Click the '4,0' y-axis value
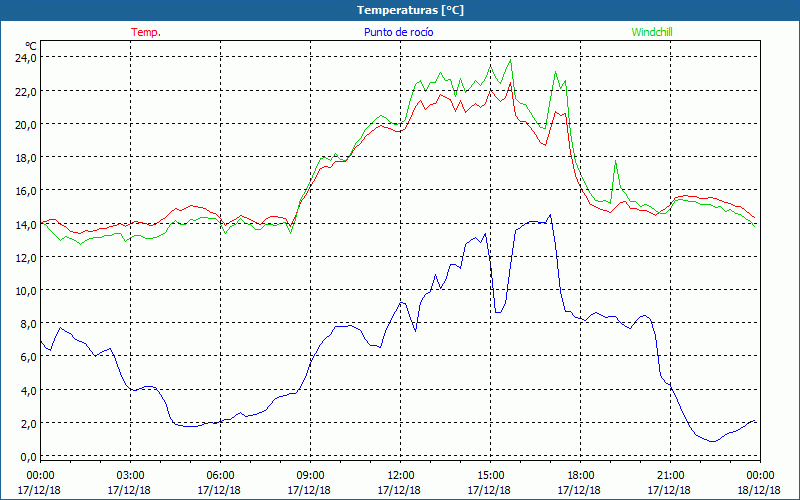Screen dimensions: 800x500 [x=28, y=390]
